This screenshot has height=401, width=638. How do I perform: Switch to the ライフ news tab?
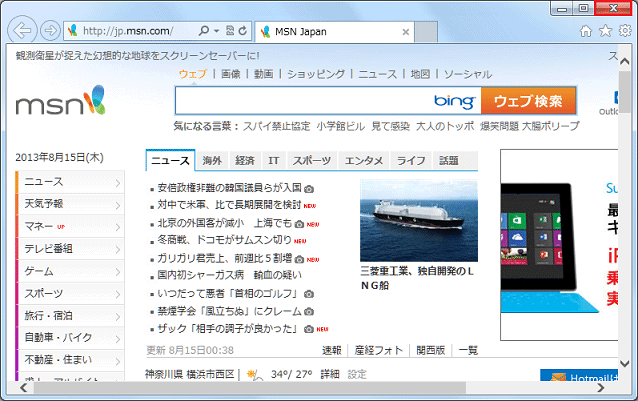[x=411, y=161]
